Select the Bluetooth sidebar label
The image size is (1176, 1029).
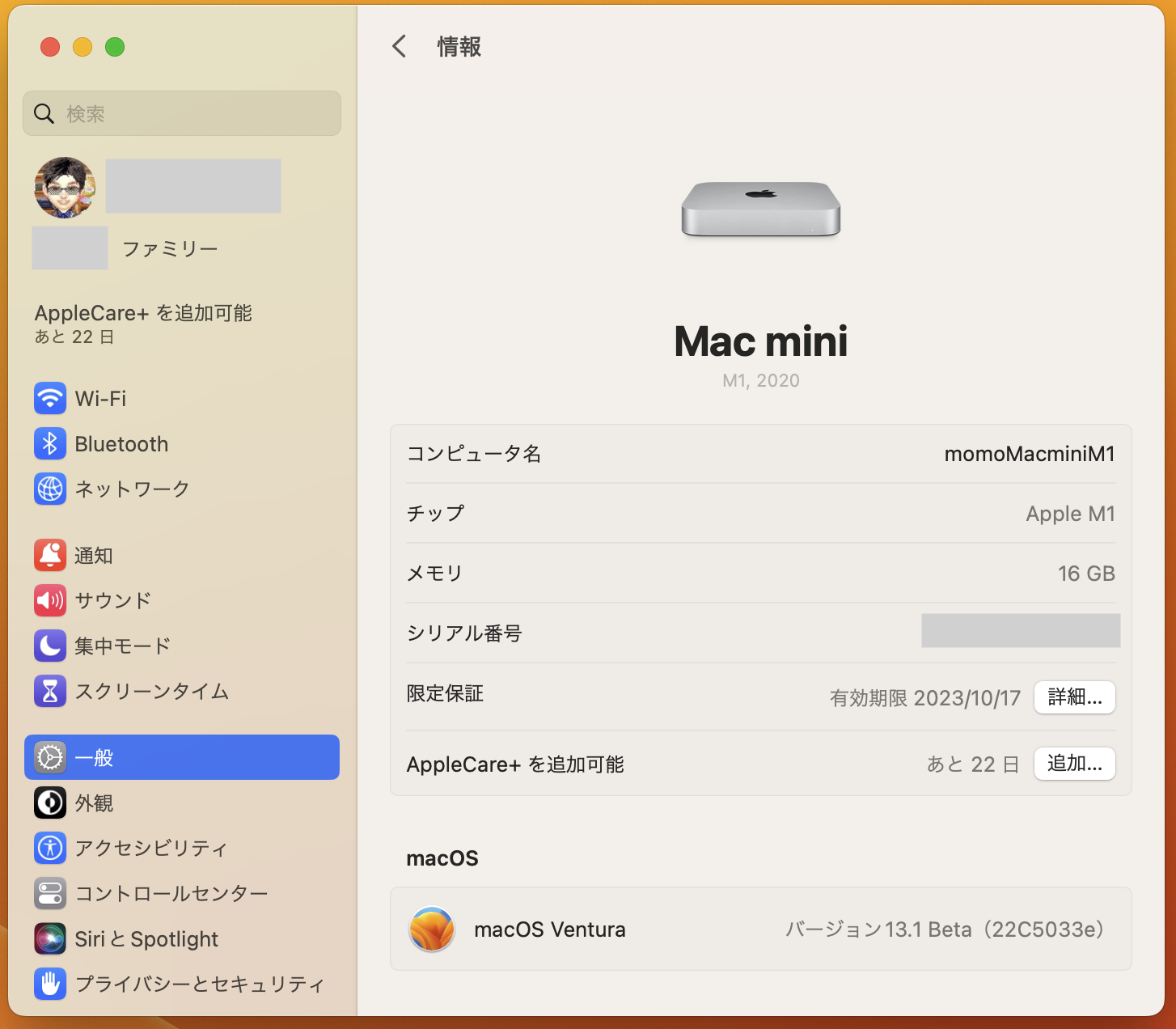click(x=121, y=443)
